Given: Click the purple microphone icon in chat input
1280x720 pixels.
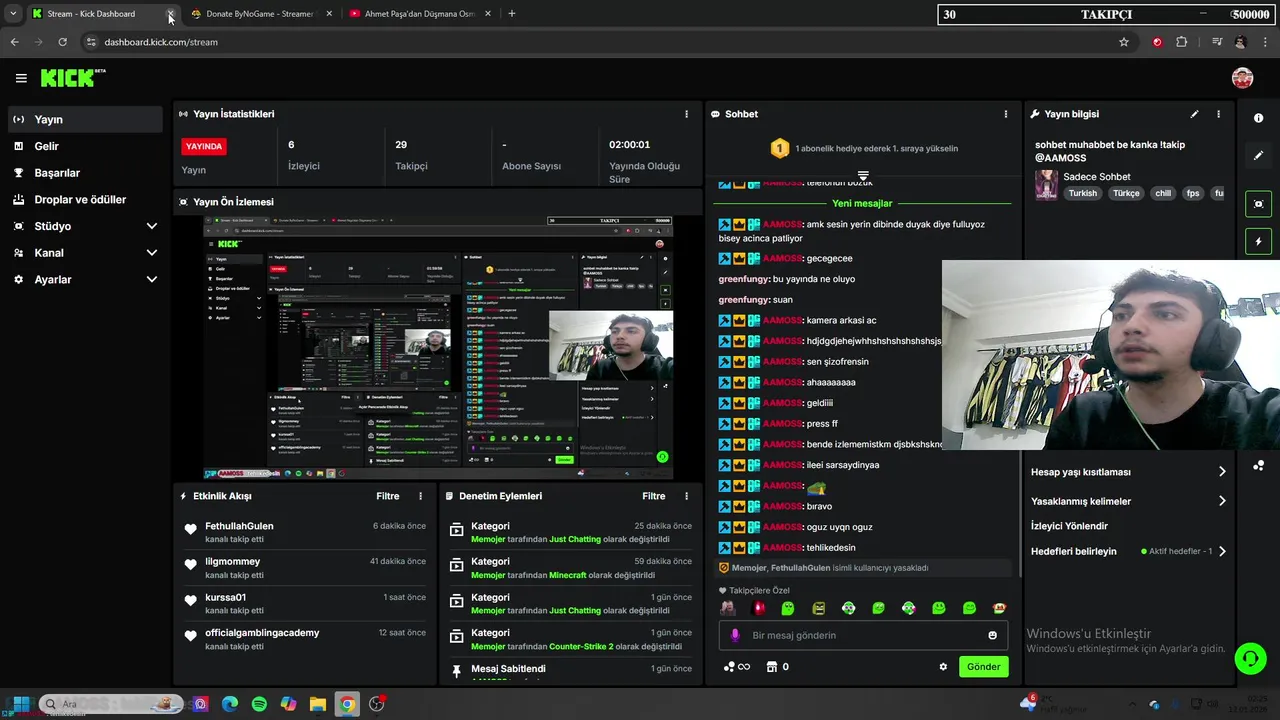Looking at the screenshot, I should [x=735, y=635].
